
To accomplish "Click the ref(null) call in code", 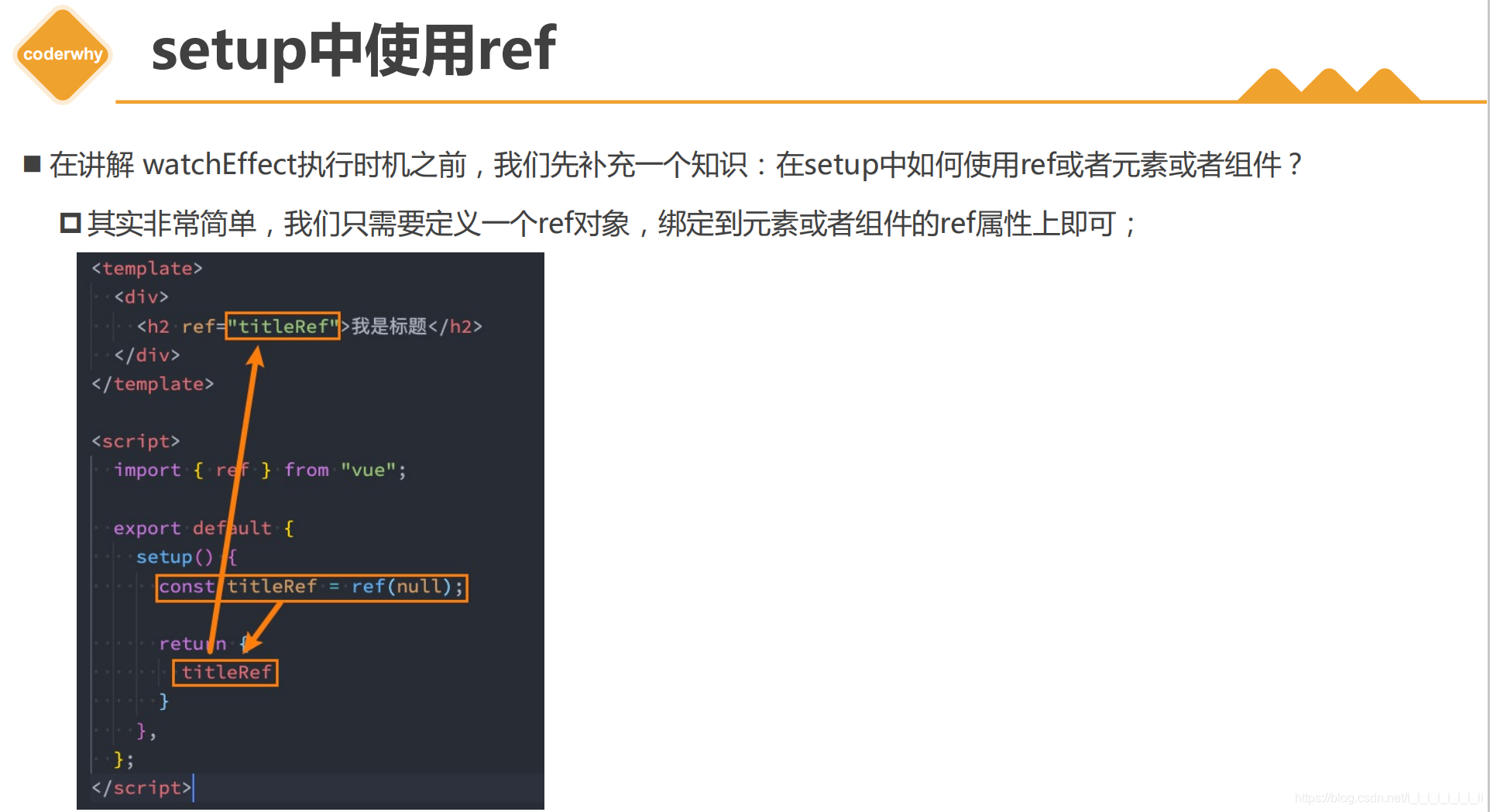I will 401,586.
